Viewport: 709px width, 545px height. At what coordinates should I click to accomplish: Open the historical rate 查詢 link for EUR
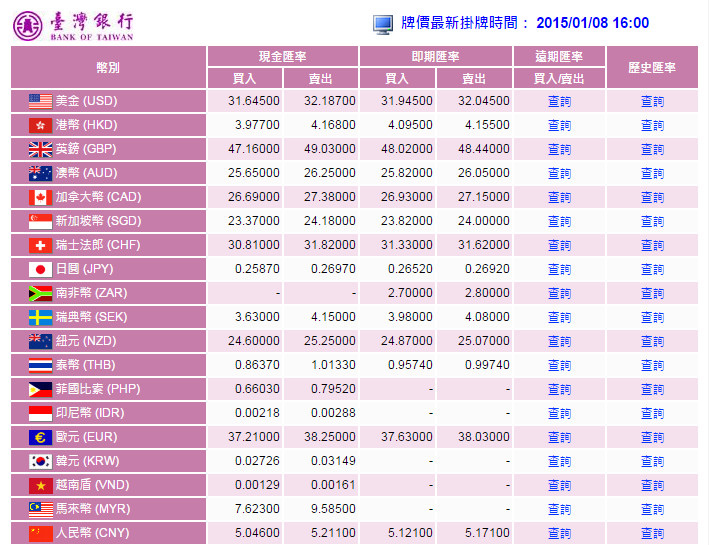click(x=652, y=437)
